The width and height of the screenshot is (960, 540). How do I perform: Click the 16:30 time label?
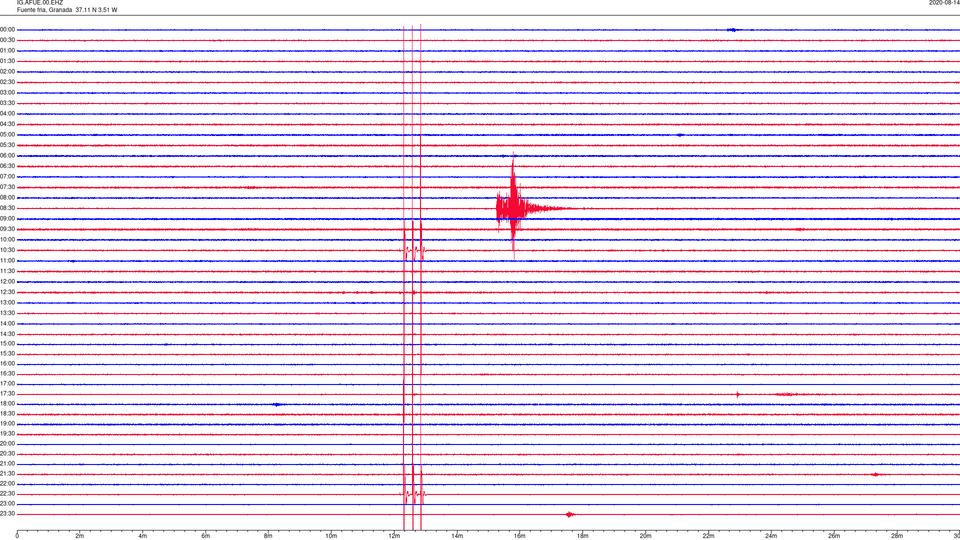7,373
